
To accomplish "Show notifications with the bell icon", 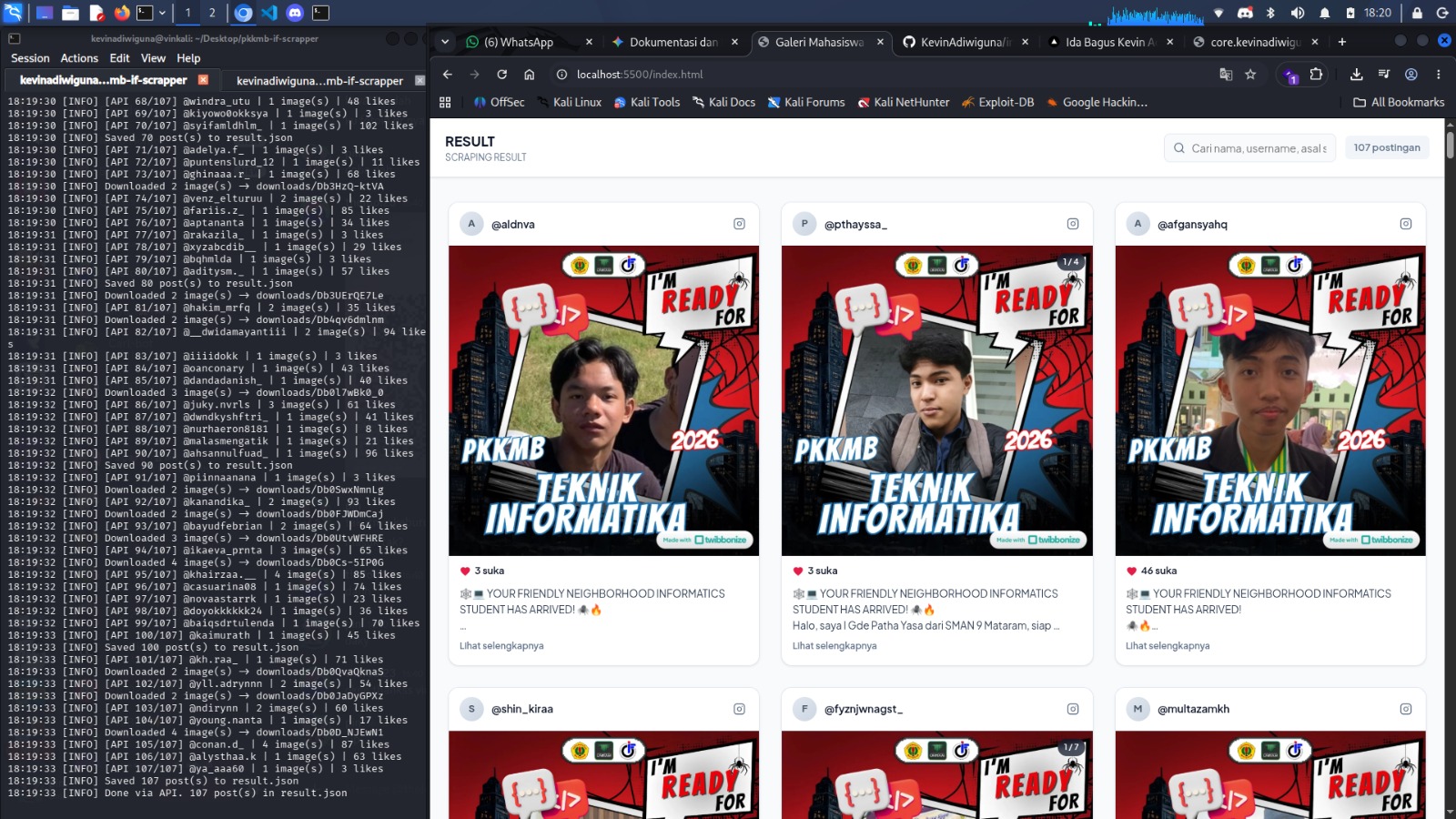I will tap(1324, 13).
